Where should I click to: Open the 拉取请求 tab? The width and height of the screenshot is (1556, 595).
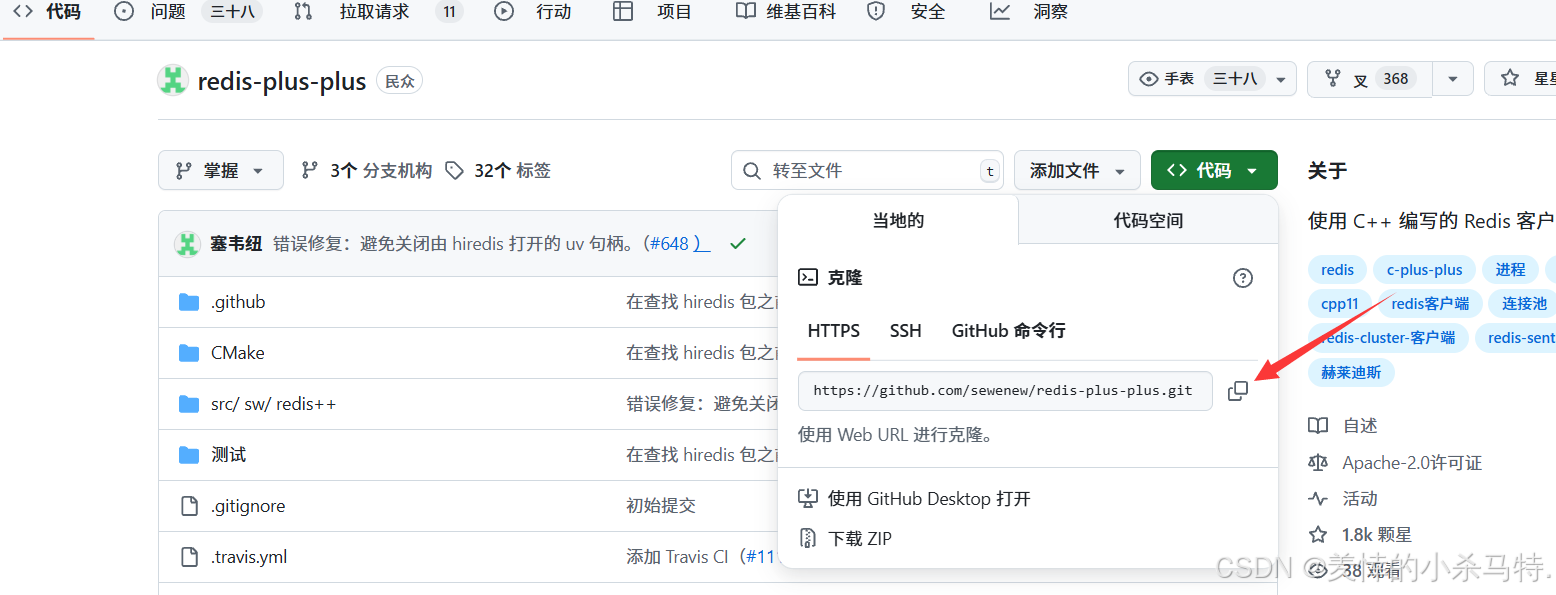coord(378,12)
